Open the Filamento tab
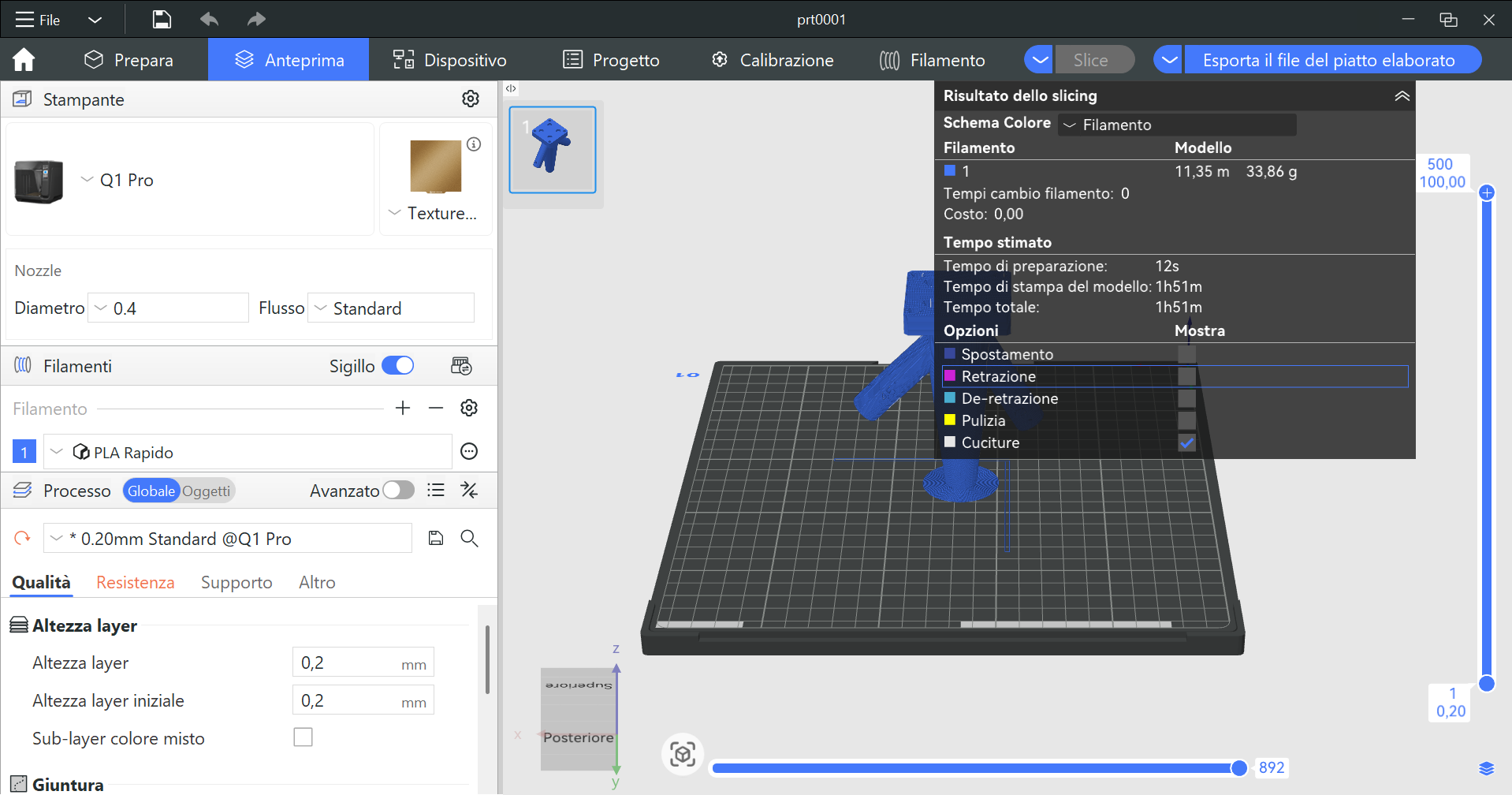This screenshot has width=1512, height=795. [x=933, y=60]
